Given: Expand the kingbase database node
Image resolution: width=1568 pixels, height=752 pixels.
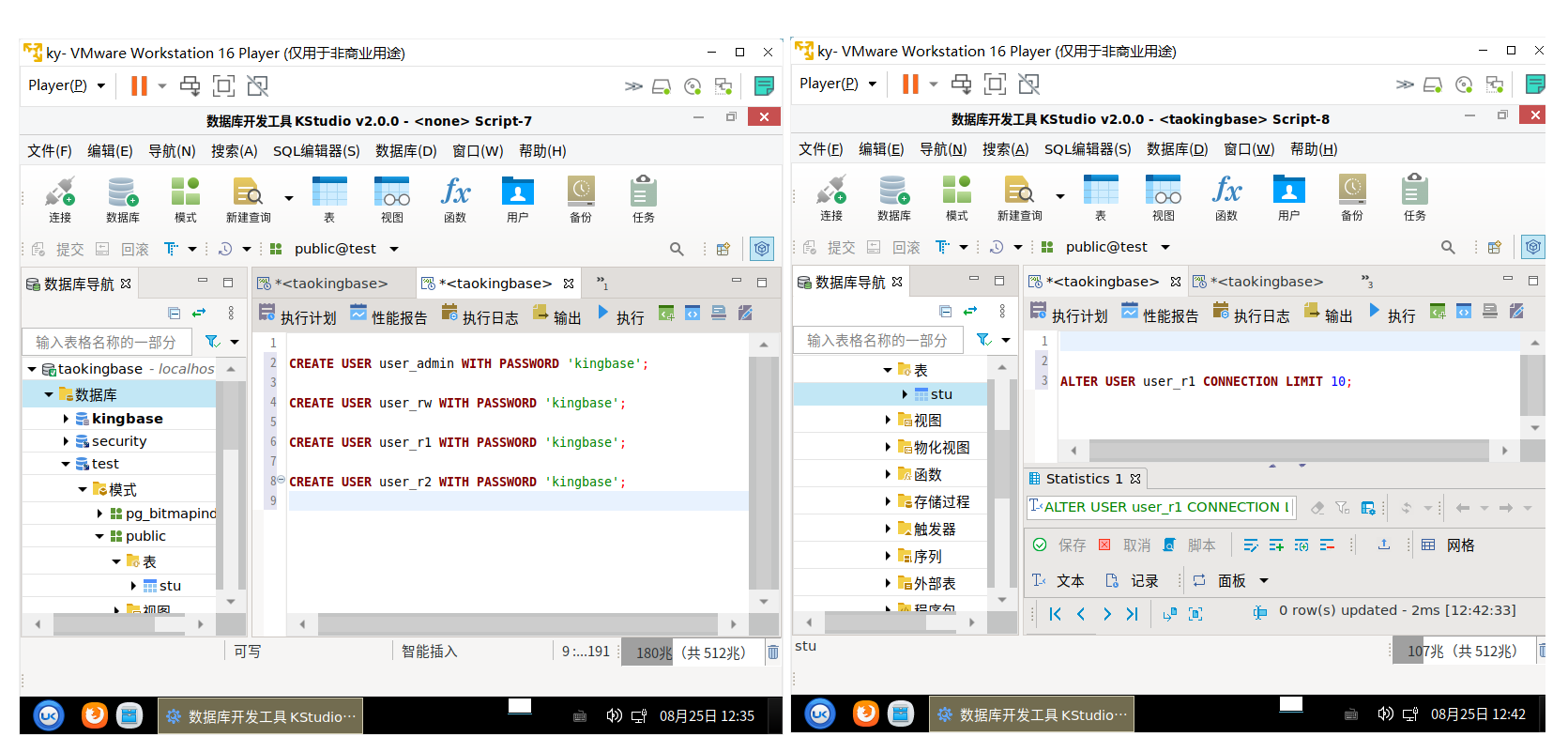Looking at the screenshot, I should (x=66, y=419).
